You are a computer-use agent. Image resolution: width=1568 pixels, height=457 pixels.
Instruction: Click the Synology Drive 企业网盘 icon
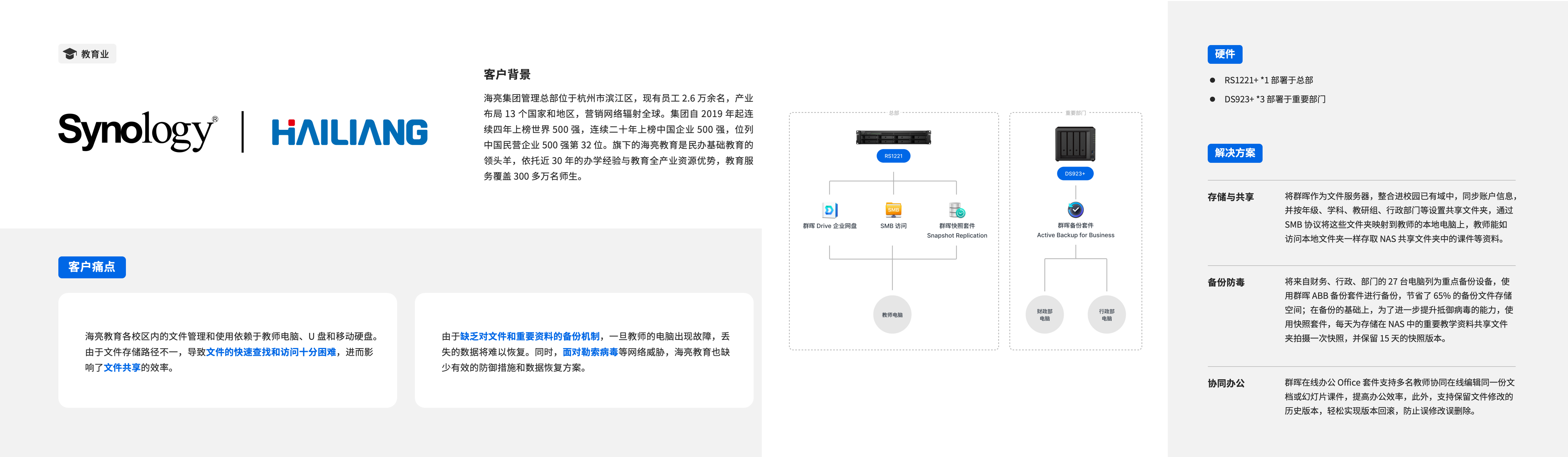pyautogui.click(x=830, y=210)
